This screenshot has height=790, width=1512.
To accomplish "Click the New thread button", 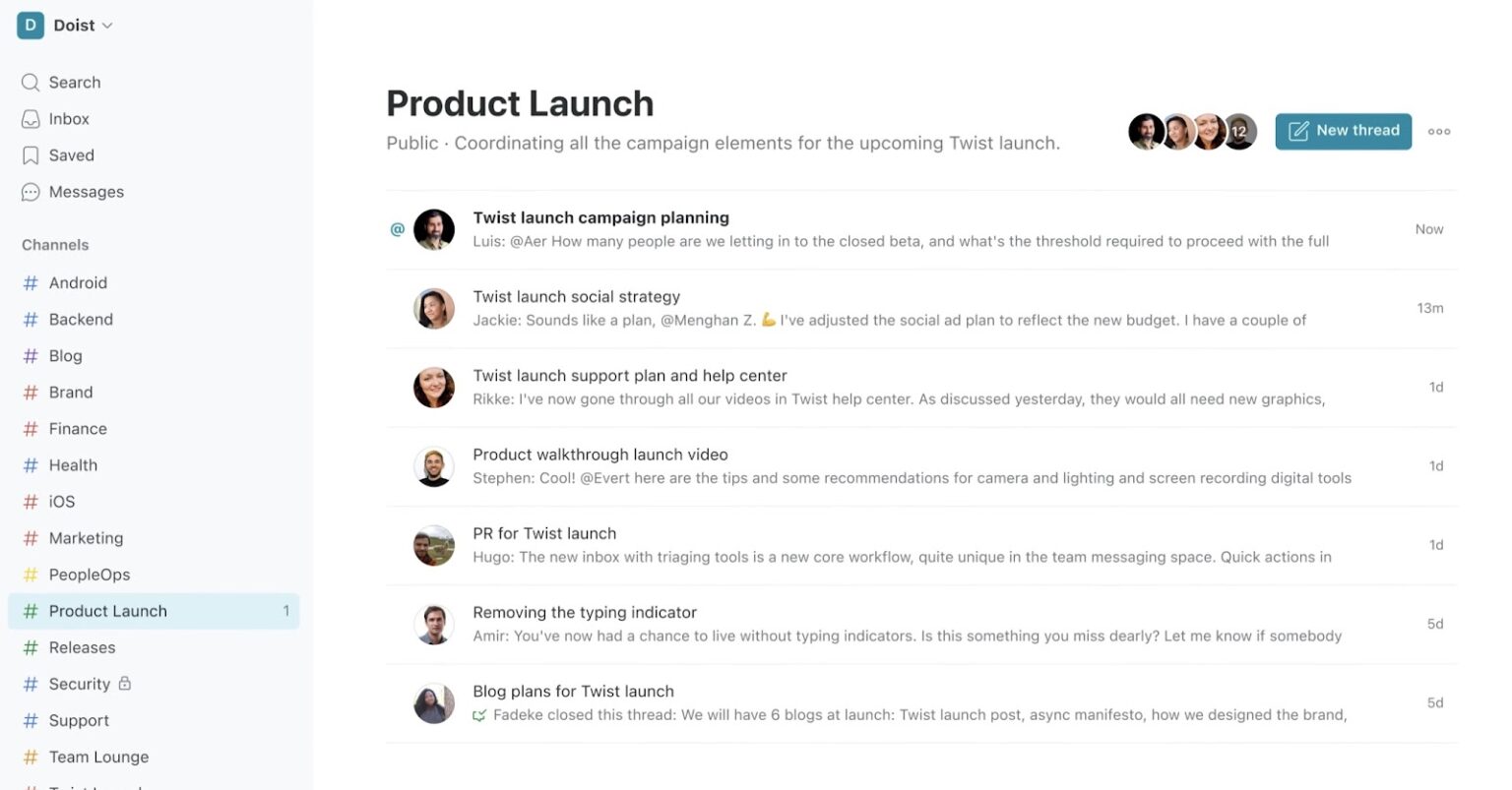I will (1343, 131).
